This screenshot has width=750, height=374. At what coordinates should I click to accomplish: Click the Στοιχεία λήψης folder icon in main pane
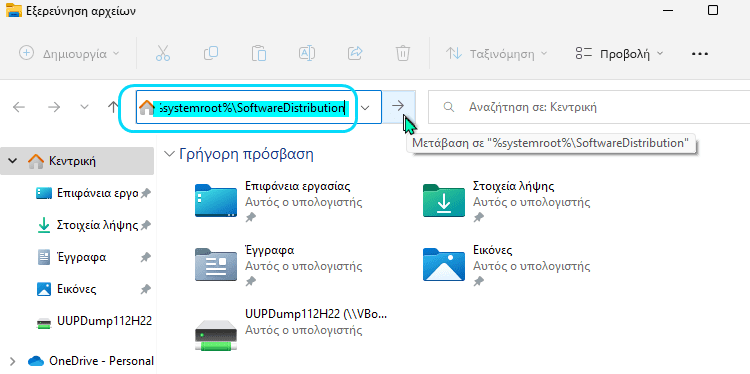444,200
